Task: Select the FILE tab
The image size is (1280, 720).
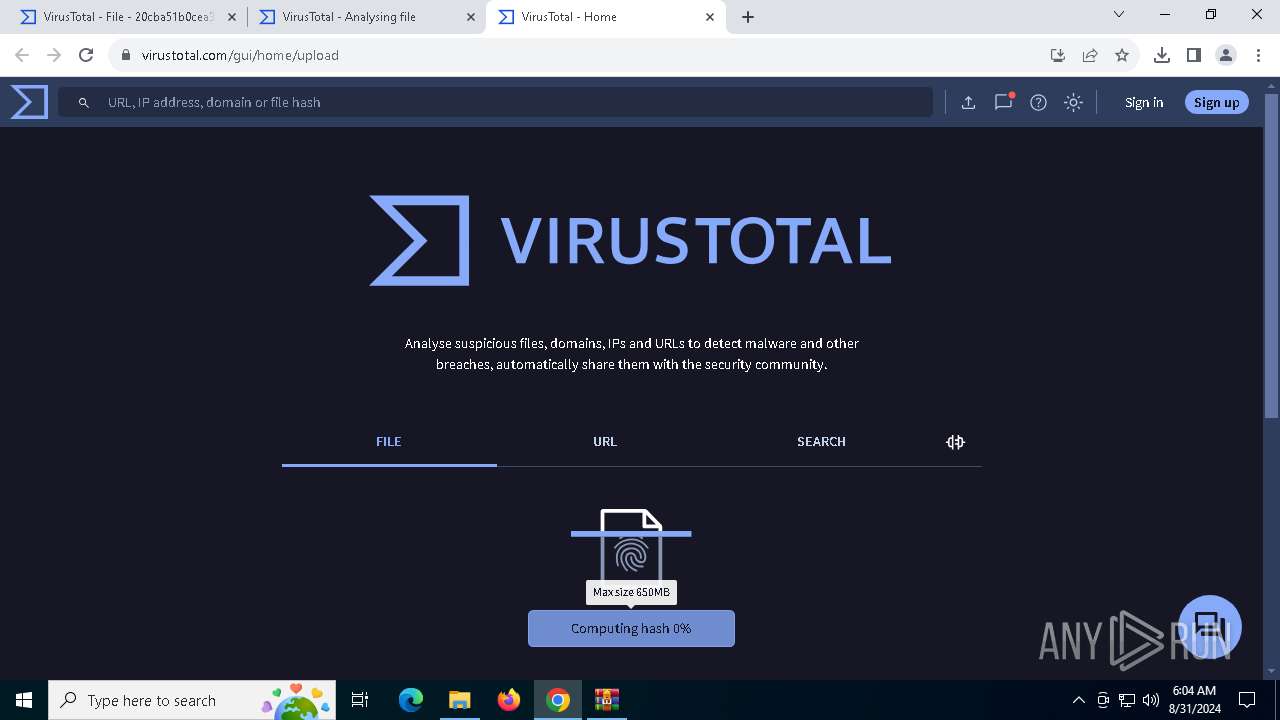Action: coord(389,441)
